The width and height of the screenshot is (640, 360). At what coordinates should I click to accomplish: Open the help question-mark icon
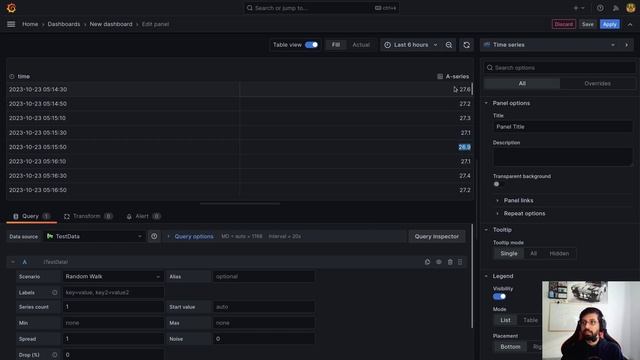[x=600, y=8]
